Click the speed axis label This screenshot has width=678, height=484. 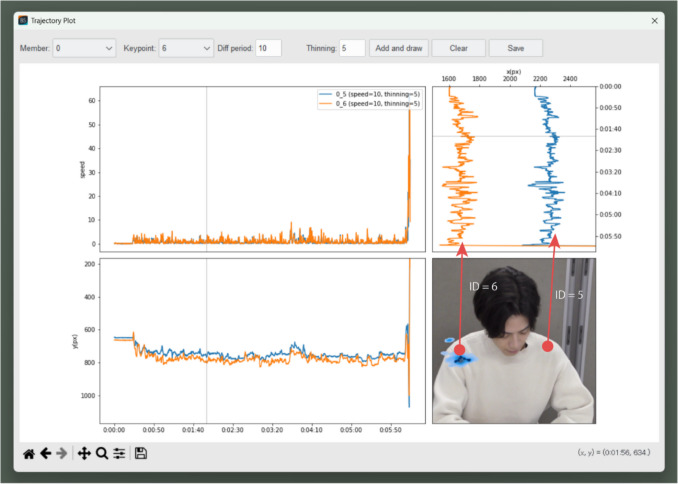pos(82,170)
